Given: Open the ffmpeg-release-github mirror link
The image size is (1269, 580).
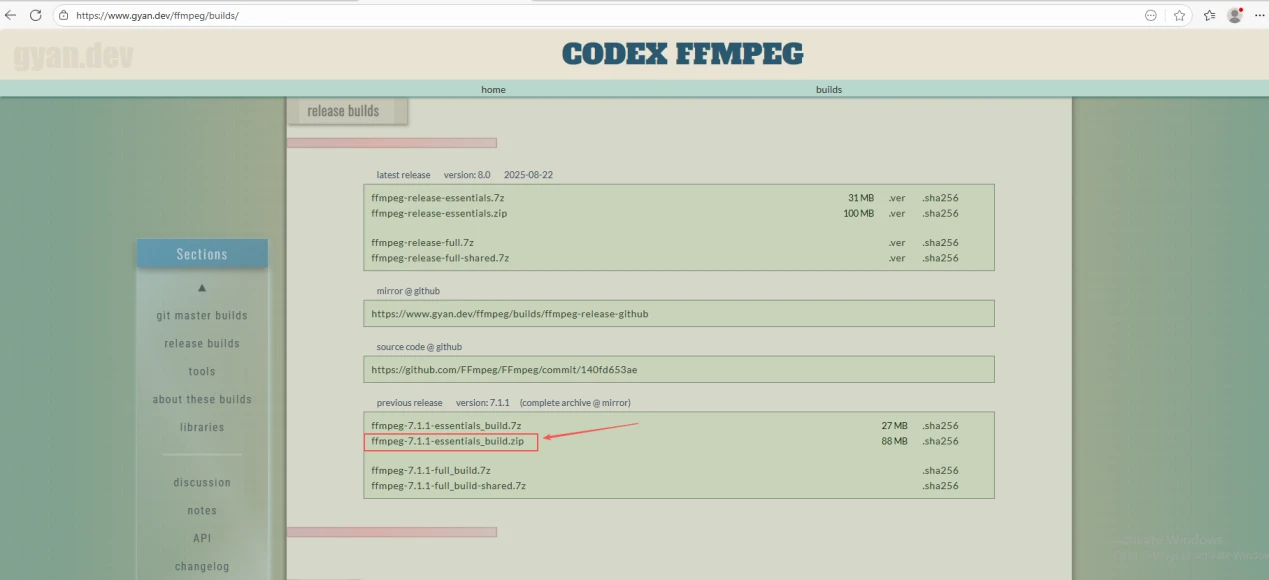Looking at the screenshot, I should [509, 313].
